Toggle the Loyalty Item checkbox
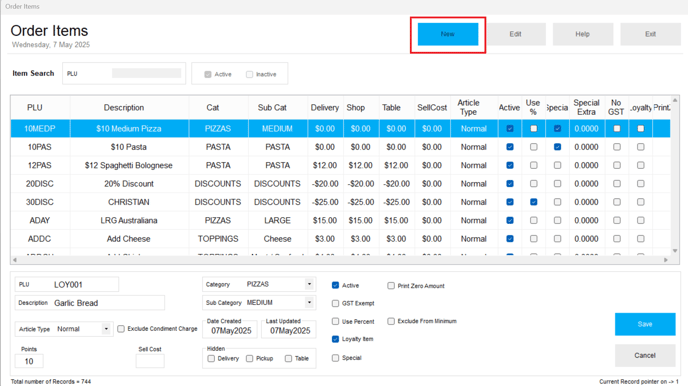Image resolution: width=688 pixels, height=386 pixels. click(x=336, y=339)
